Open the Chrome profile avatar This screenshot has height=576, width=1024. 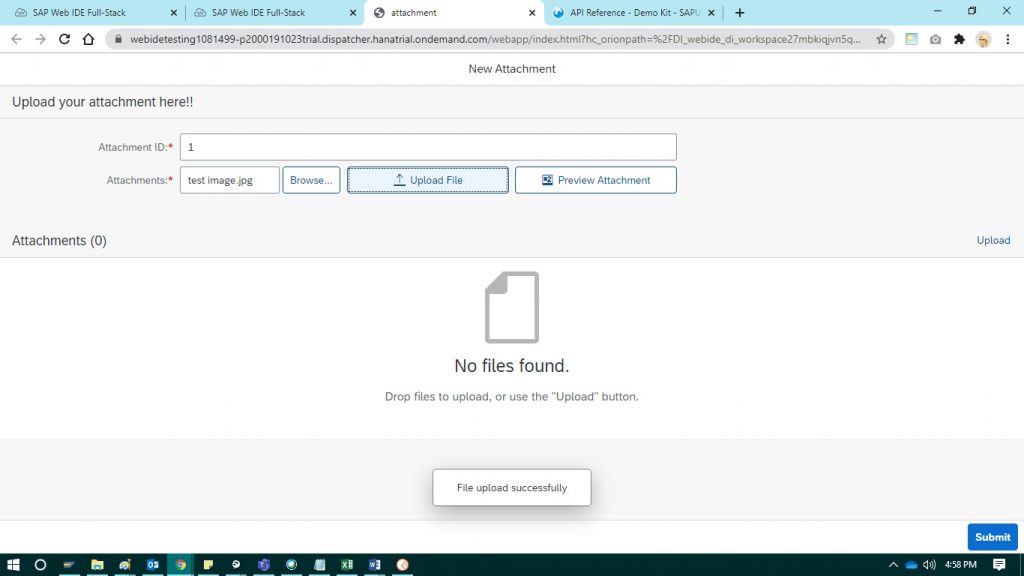click(984, 39)
